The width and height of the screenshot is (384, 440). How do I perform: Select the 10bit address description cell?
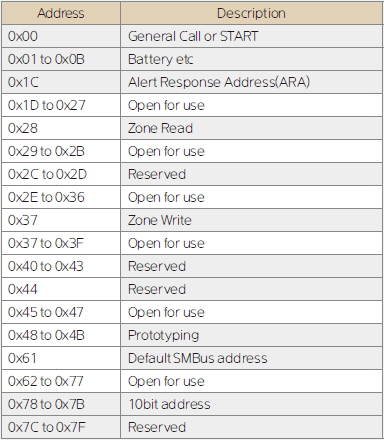pyautogui.click(x=251, y=404)
